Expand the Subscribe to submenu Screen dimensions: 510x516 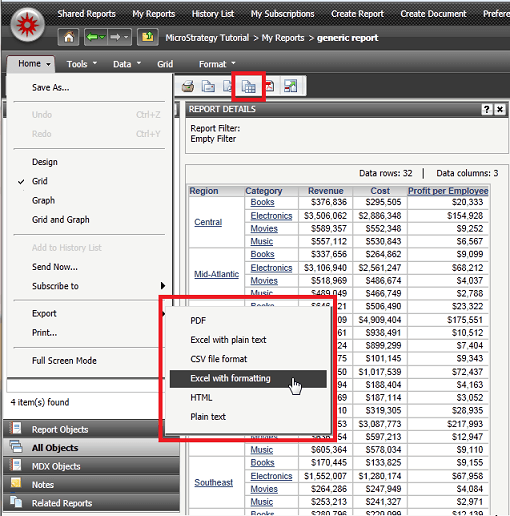[x=163, y=286]
